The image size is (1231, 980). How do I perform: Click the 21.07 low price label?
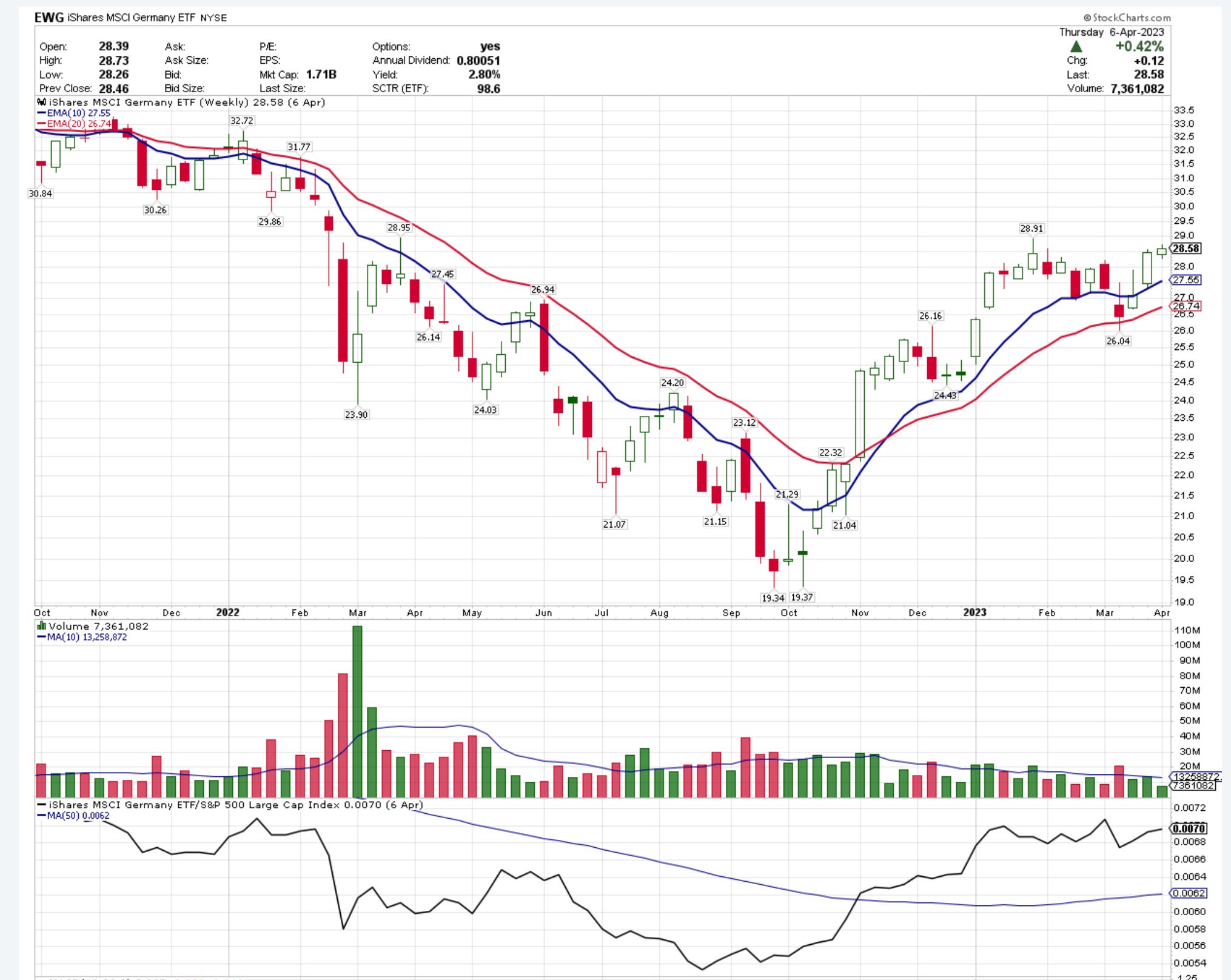(x=614, y=524)
